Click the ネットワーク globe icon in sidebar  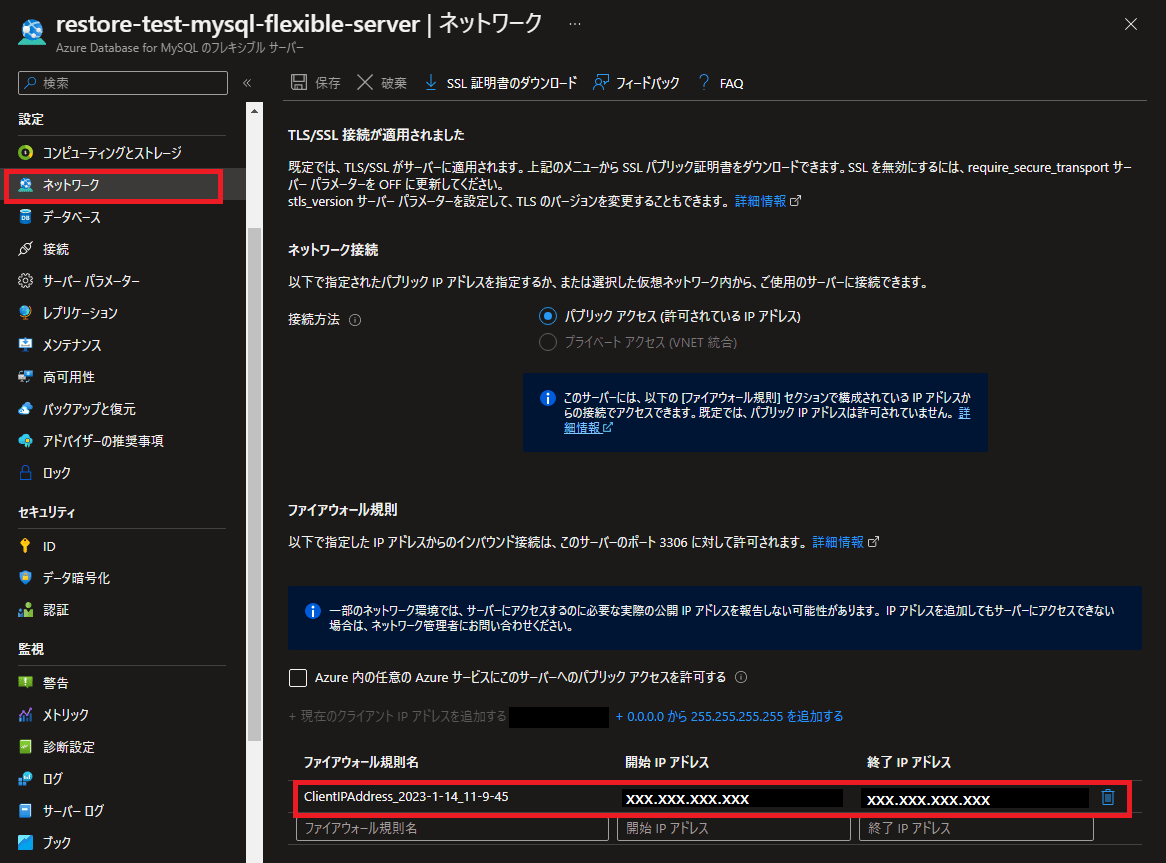point(25,184)
